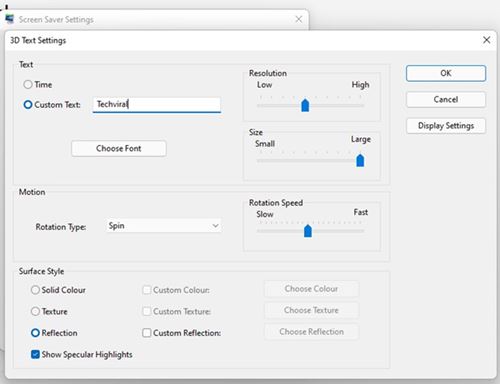Open the Choose Font dialog
The image size is (500, 384).
(119, 148)
